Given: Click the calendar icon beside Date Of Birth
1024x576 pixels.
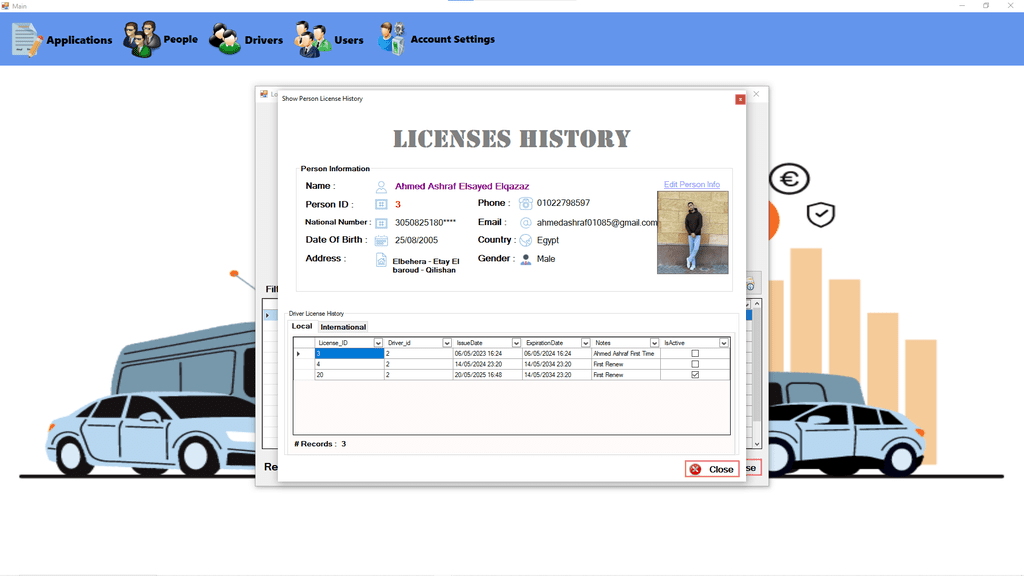Looking at the screenshot, I should (x=381, y=240).
